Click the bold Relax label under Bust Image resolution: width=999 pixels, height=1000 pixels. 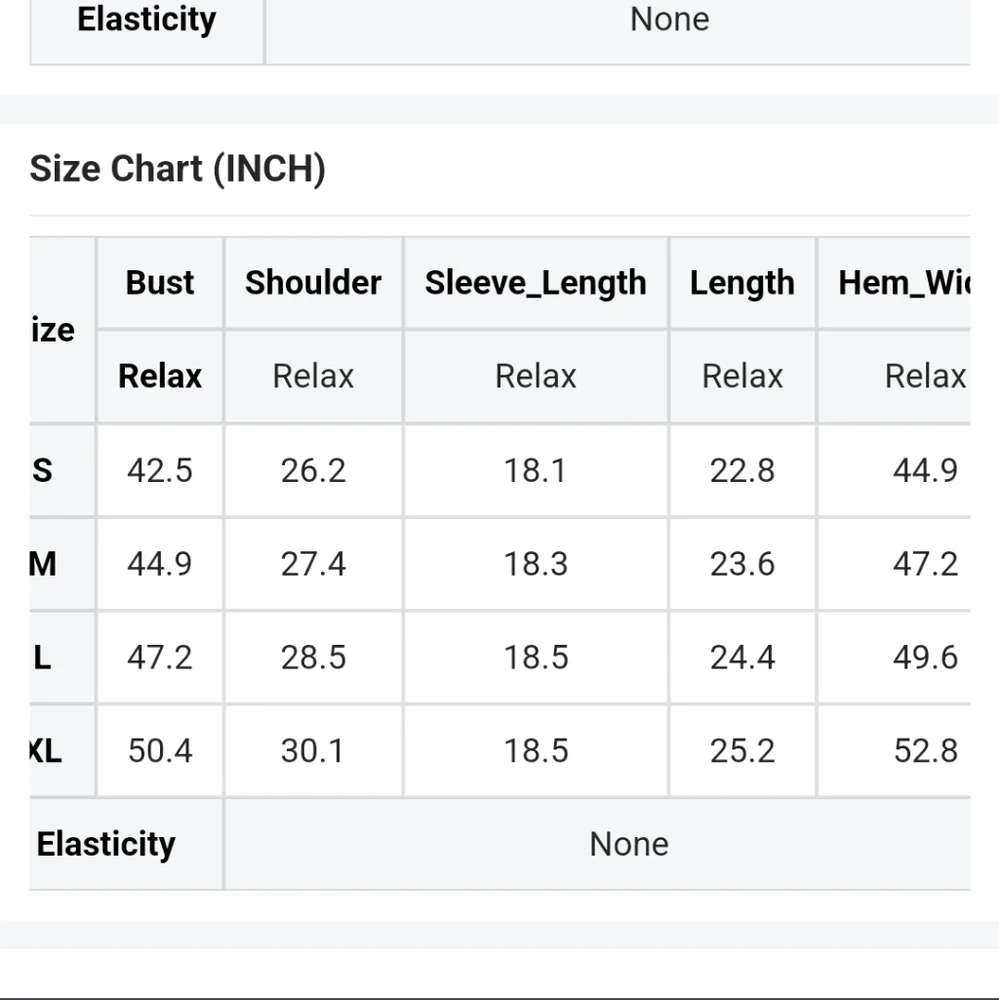160,376
